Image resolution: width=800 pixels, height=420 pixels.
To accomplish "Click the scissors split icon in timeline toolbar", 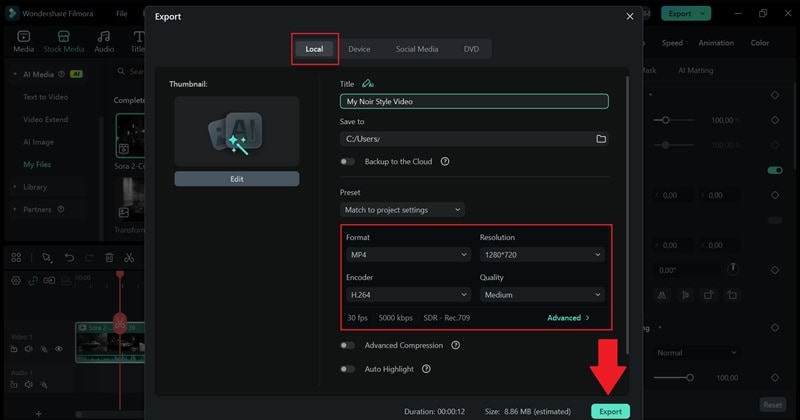I will pyautogui.click(x=129, y=258).
